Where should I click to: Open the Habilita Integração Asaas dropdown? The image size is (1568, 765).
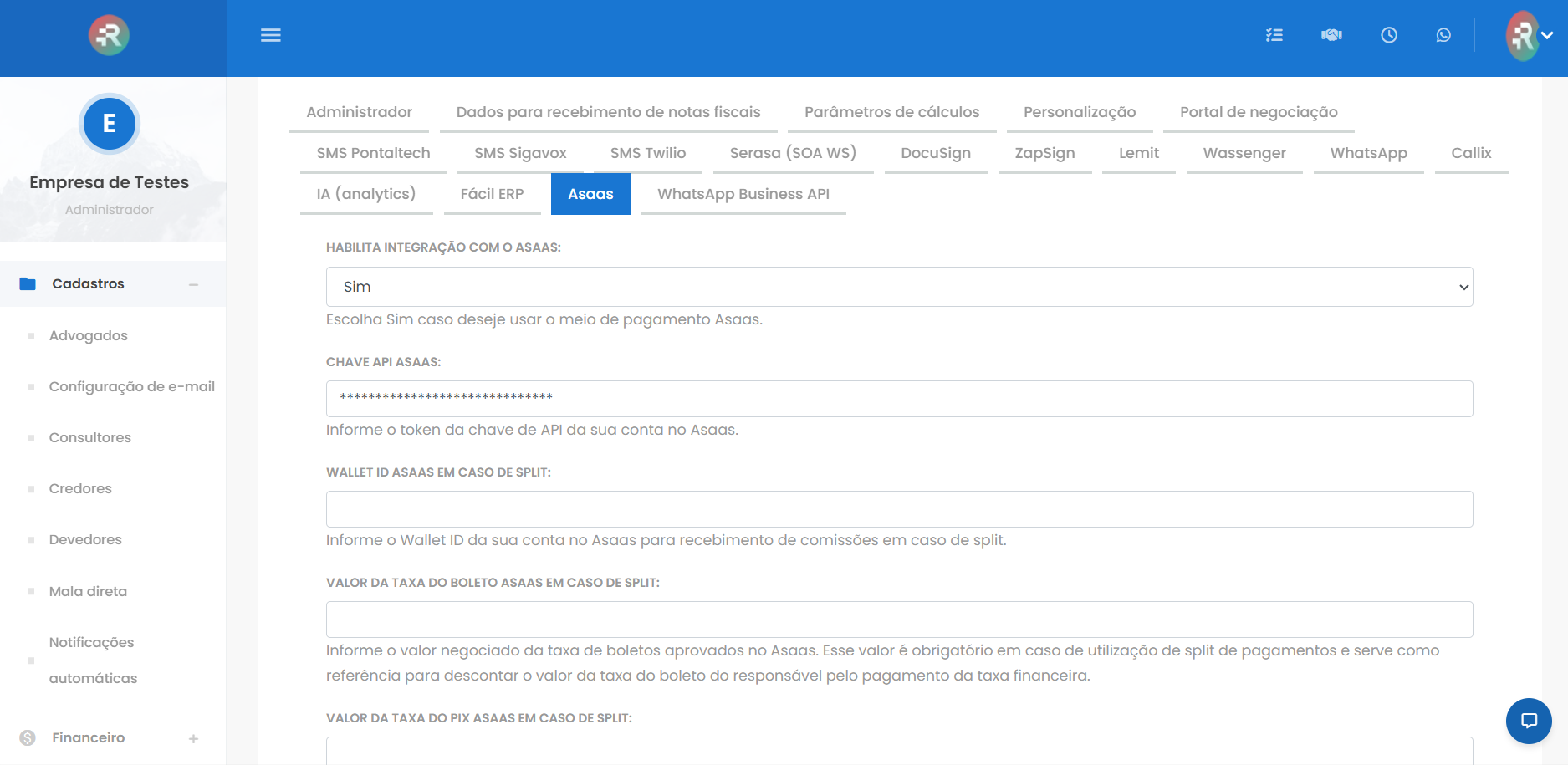[x=899, y=287]
